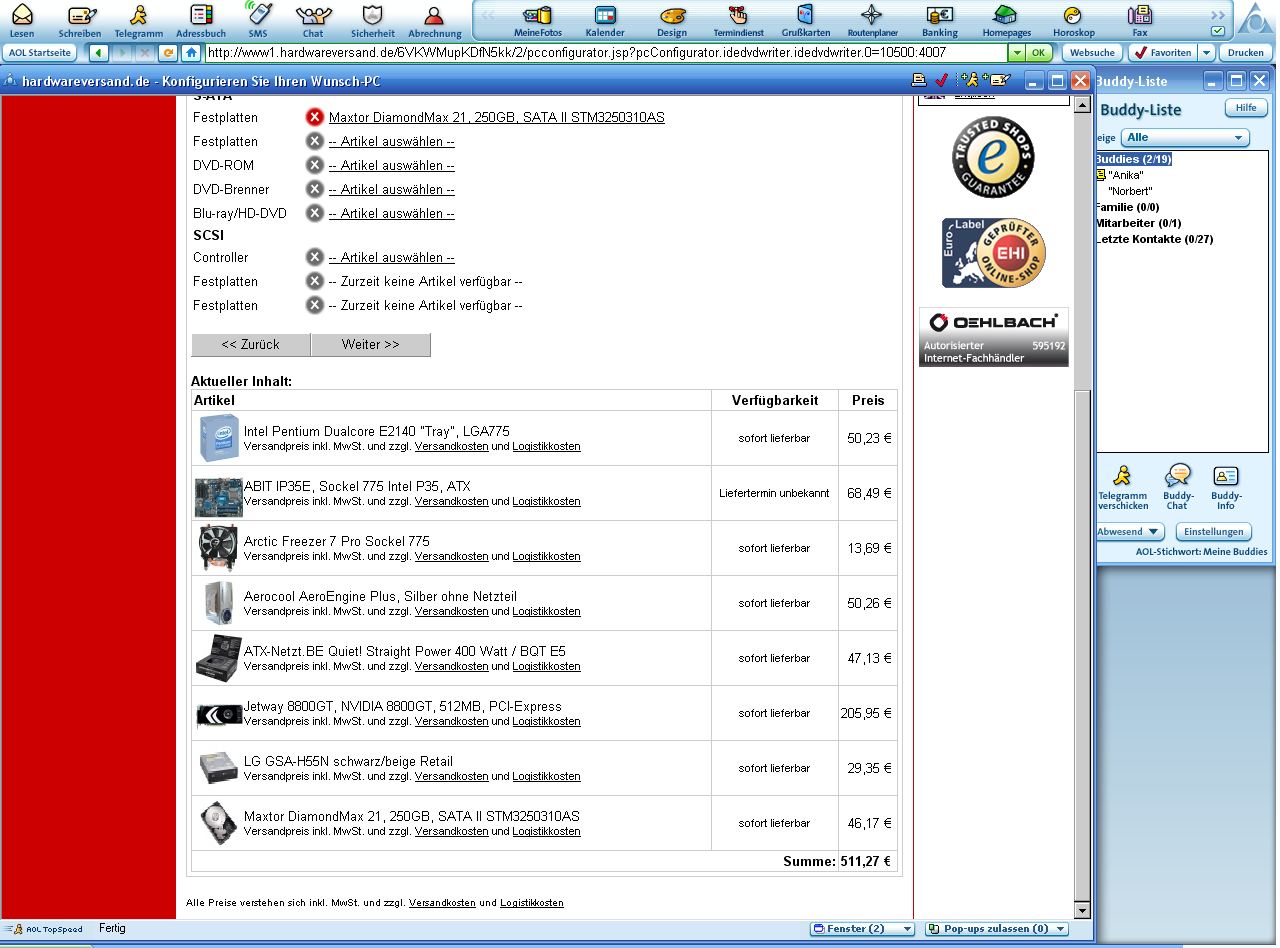Open the address bar history dropdown

[1017, 52]
